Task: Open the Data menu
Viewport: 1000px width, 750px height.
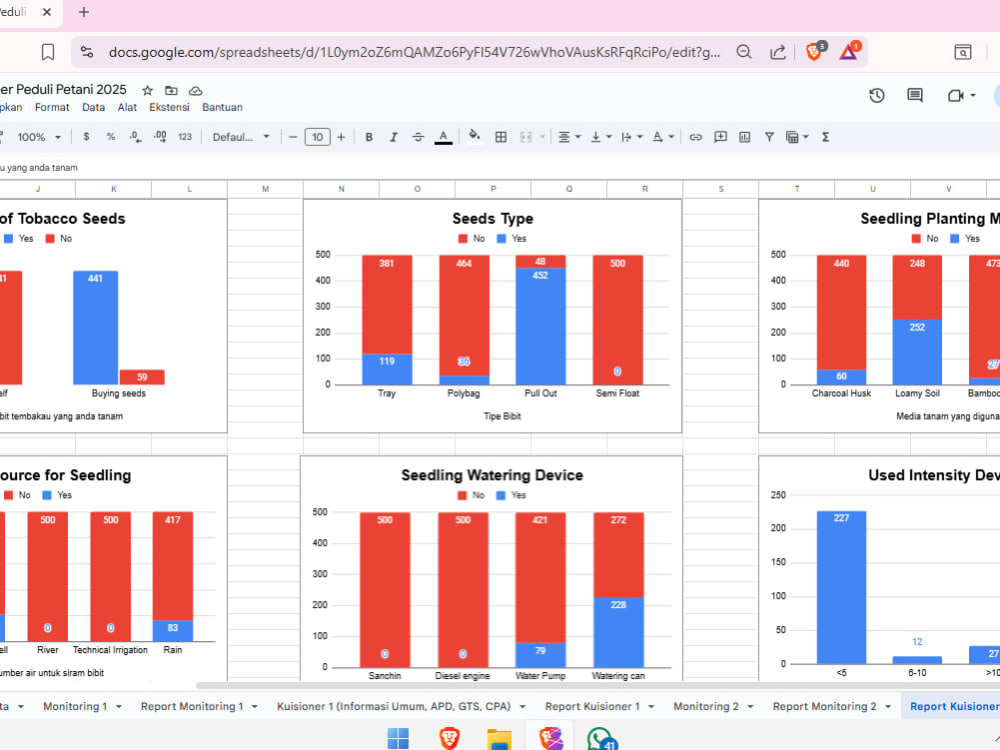Action: (93, 107)
